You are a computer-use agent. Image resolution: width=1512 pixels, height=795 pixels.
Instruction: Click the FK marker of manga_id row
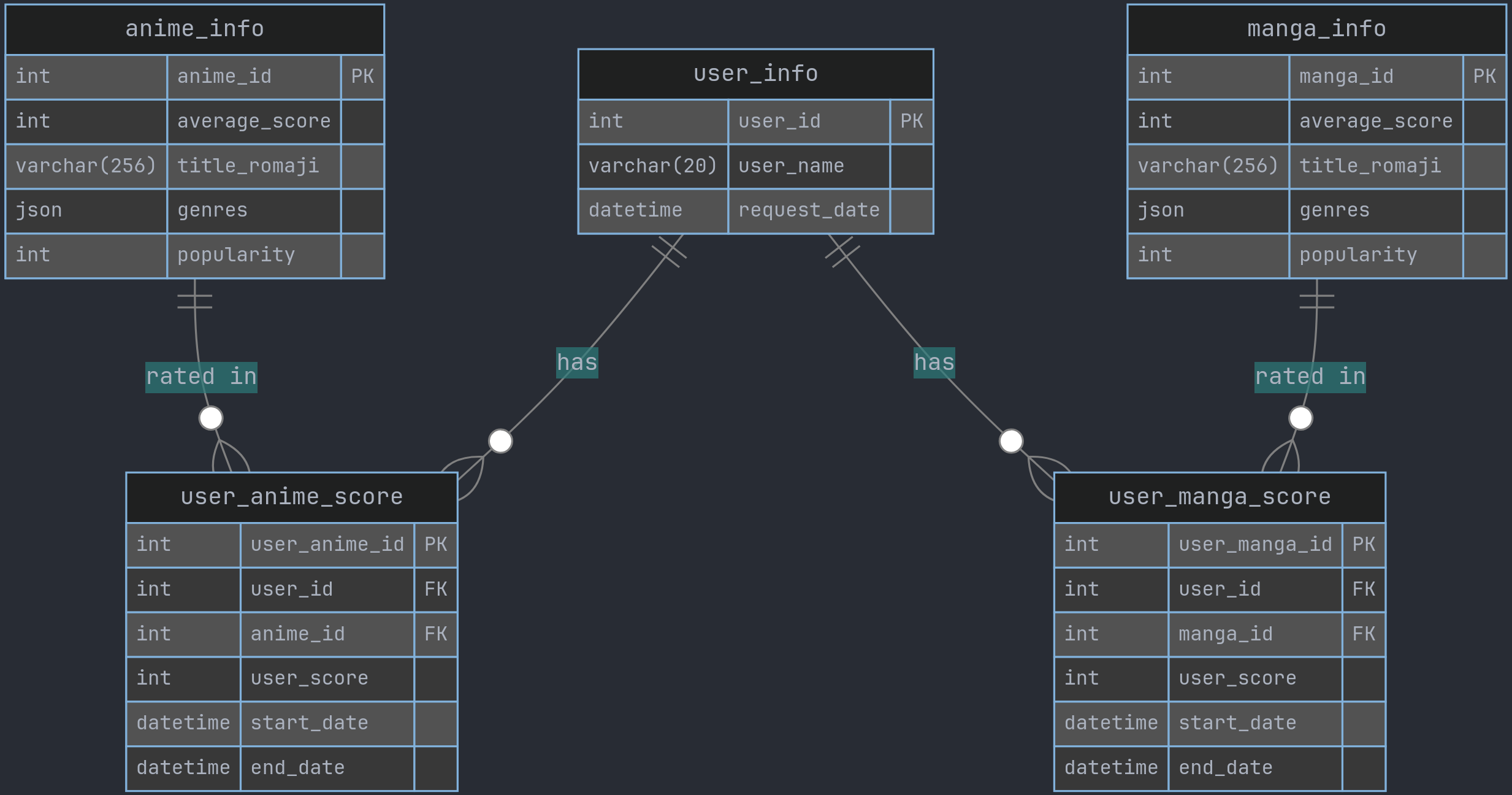click(x=1364, y=634)
